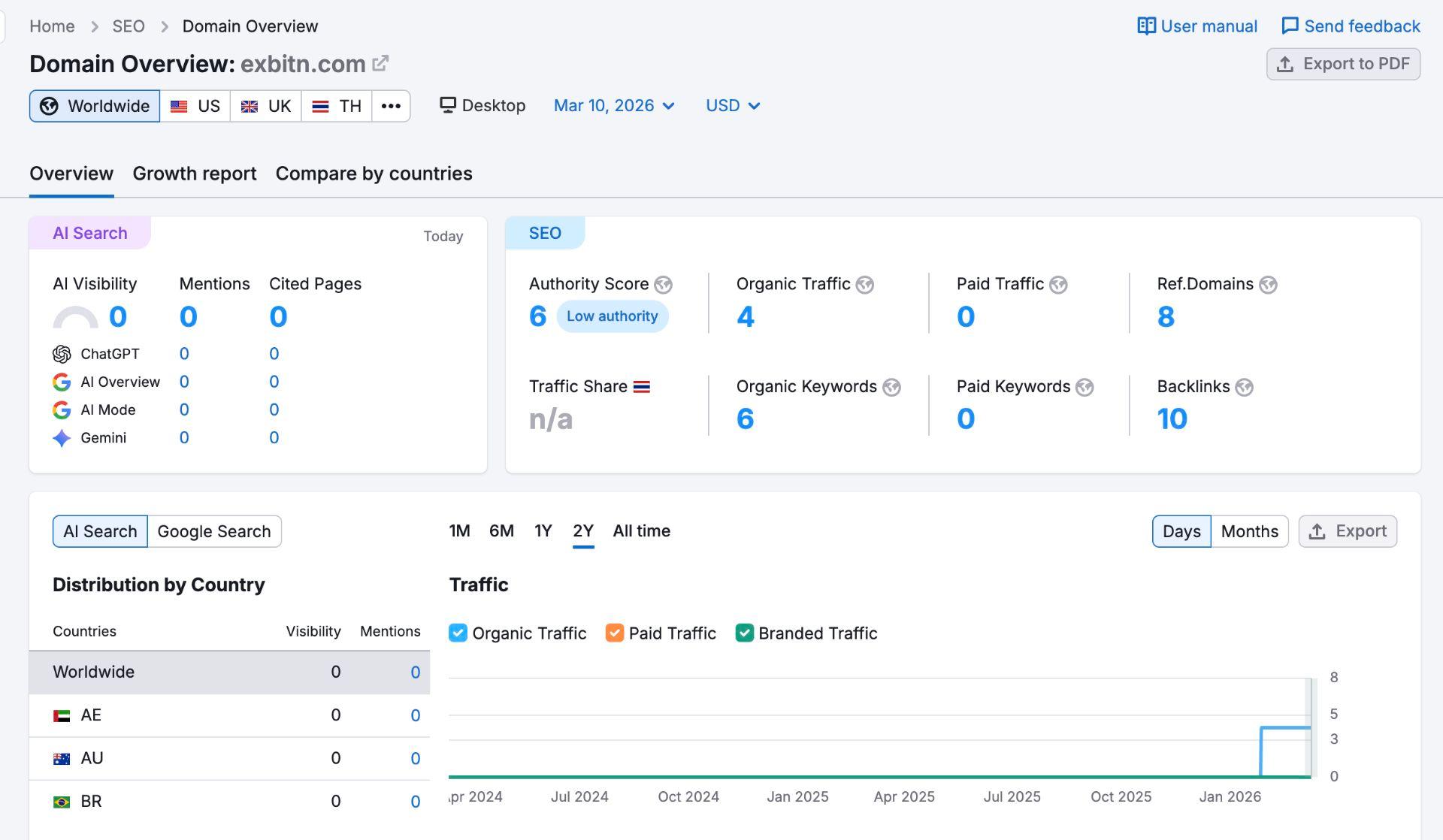The height and width of the screenshot is (840, 1443).
Task: Click globe icon next to Authority Score
Action: [663, 285]
